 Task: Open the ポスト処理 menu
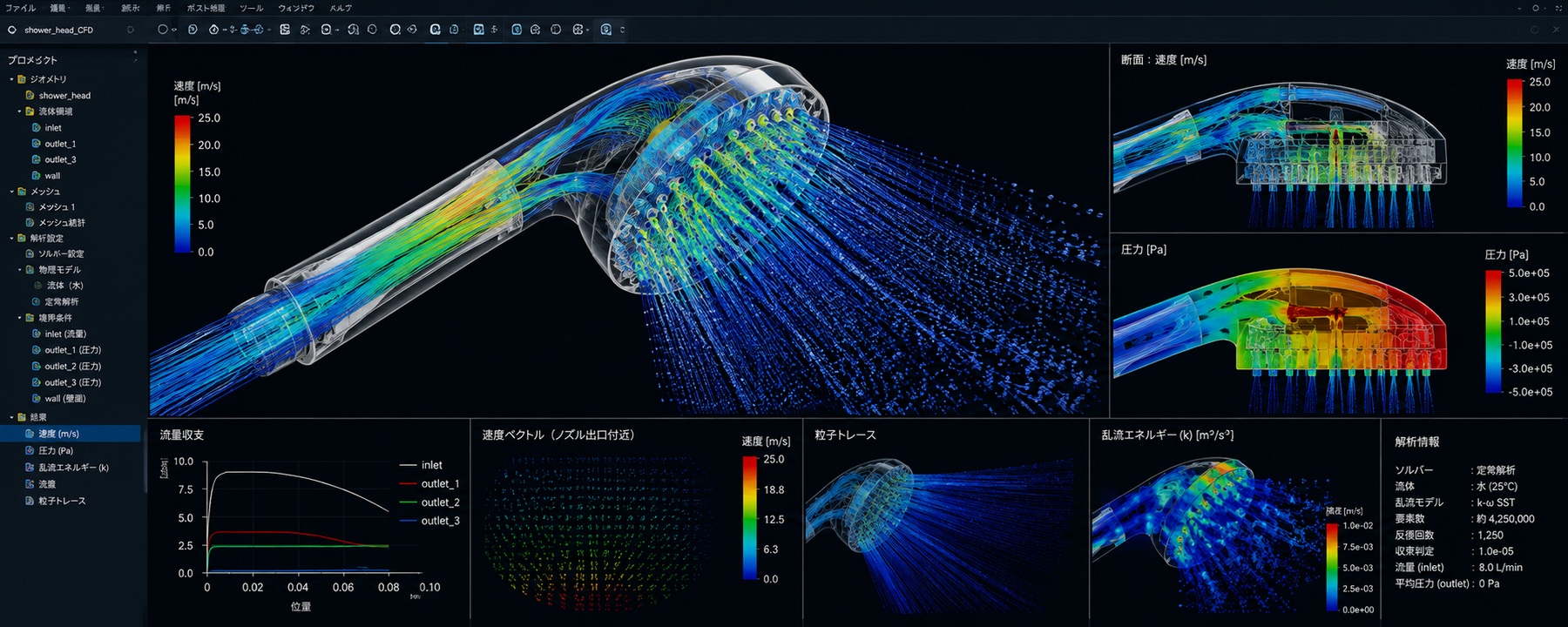click(x=206, y=8)
